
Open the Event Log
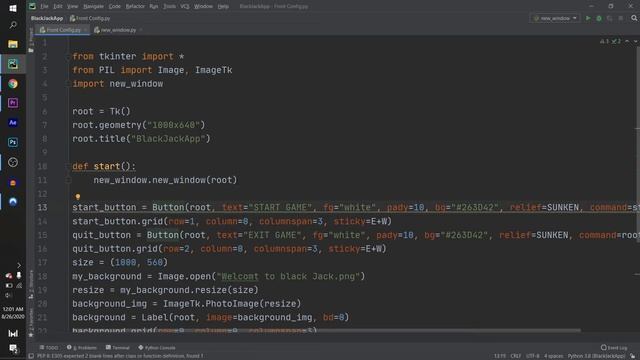tap(614, 348)
